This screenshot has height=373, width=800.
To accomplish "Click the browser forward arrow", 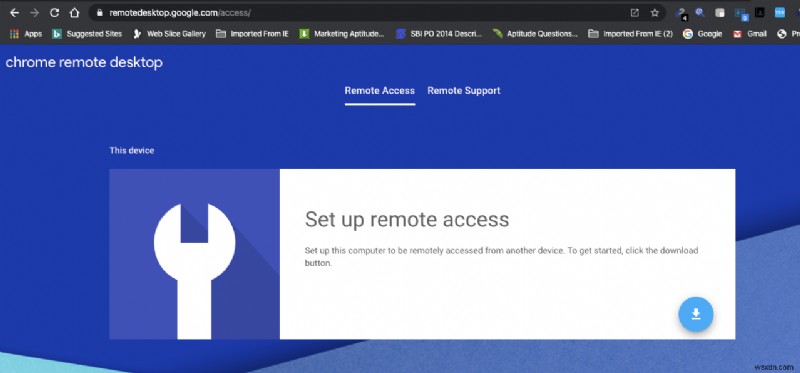I will tap(35, 13).
